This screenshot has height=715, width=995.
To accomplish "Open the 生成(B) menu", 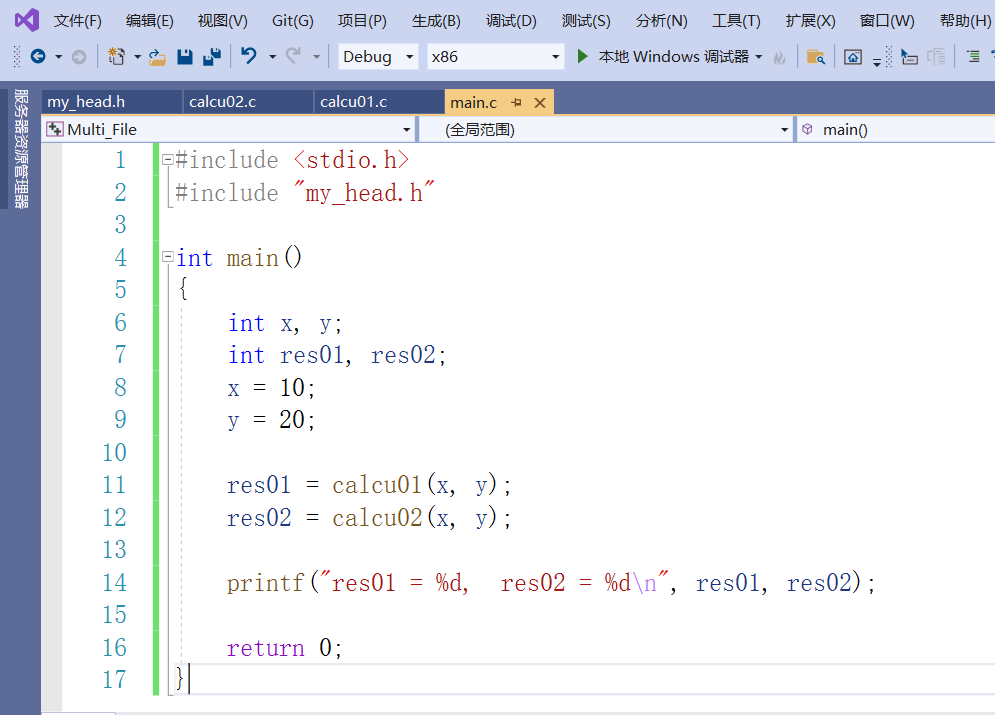I will (x=436, y=21).
